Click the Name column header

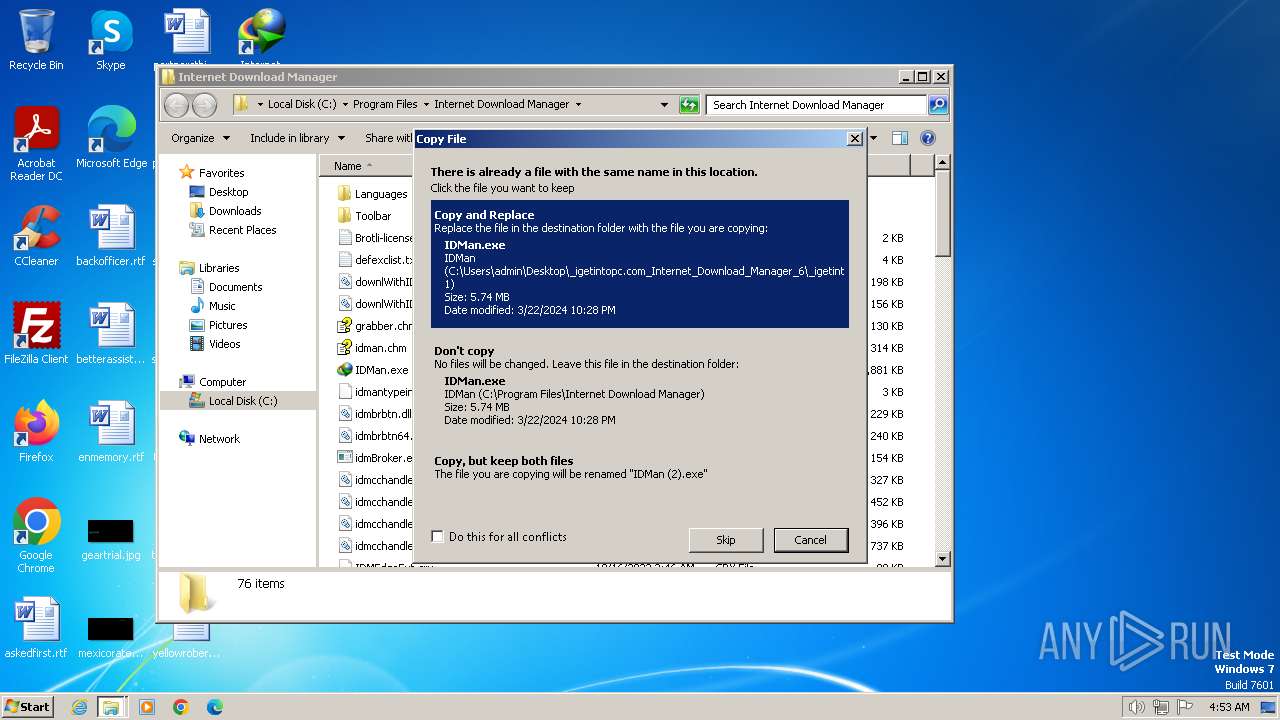click(367, 166)
